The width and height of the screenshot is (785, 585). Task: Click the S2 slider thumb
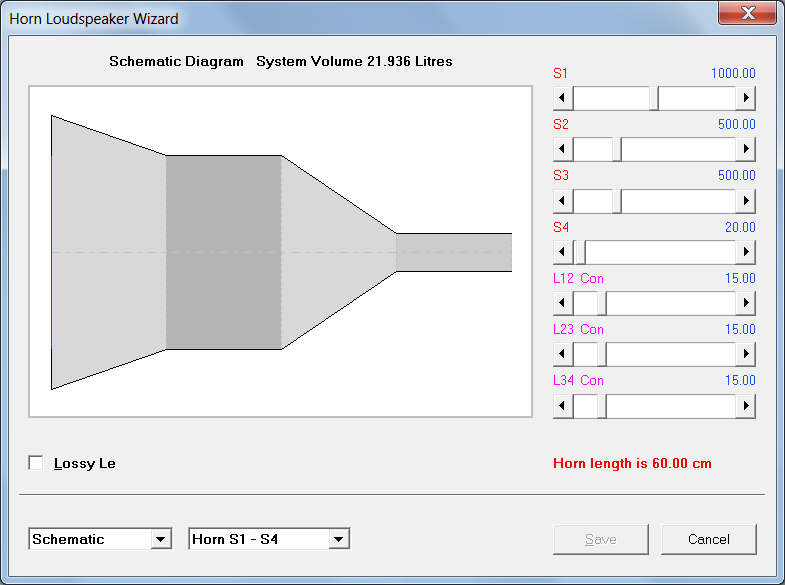coord(617,149)
